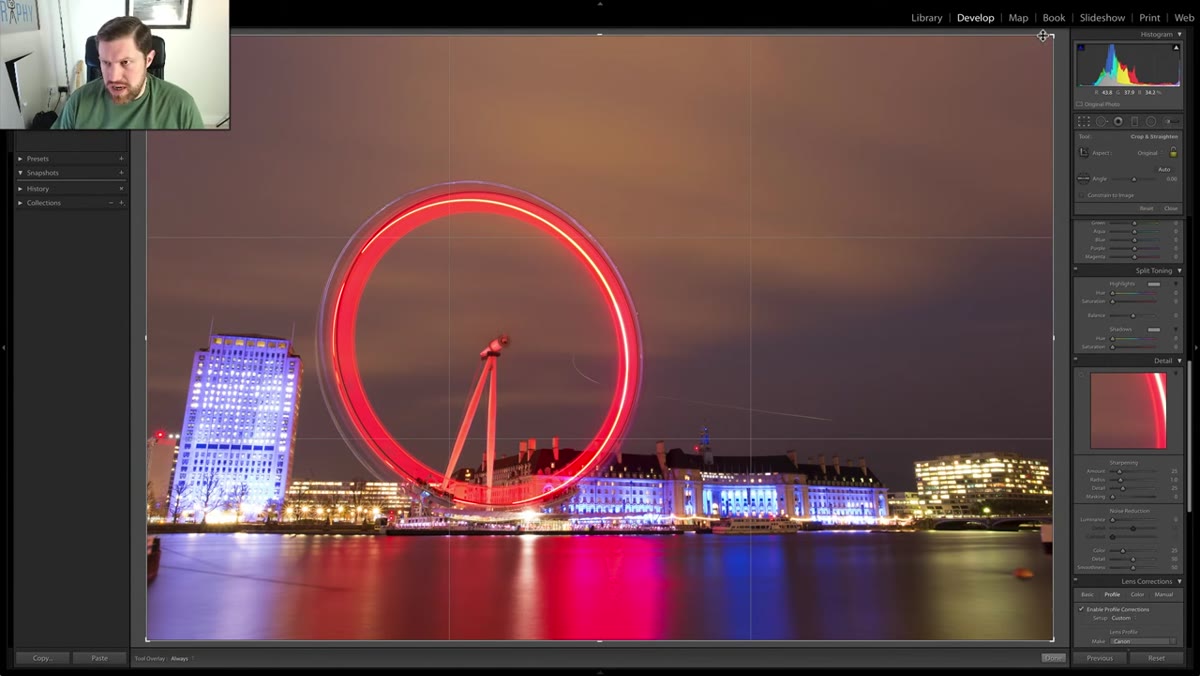
Task: Add new collection with plus icon
Action: 121,202
